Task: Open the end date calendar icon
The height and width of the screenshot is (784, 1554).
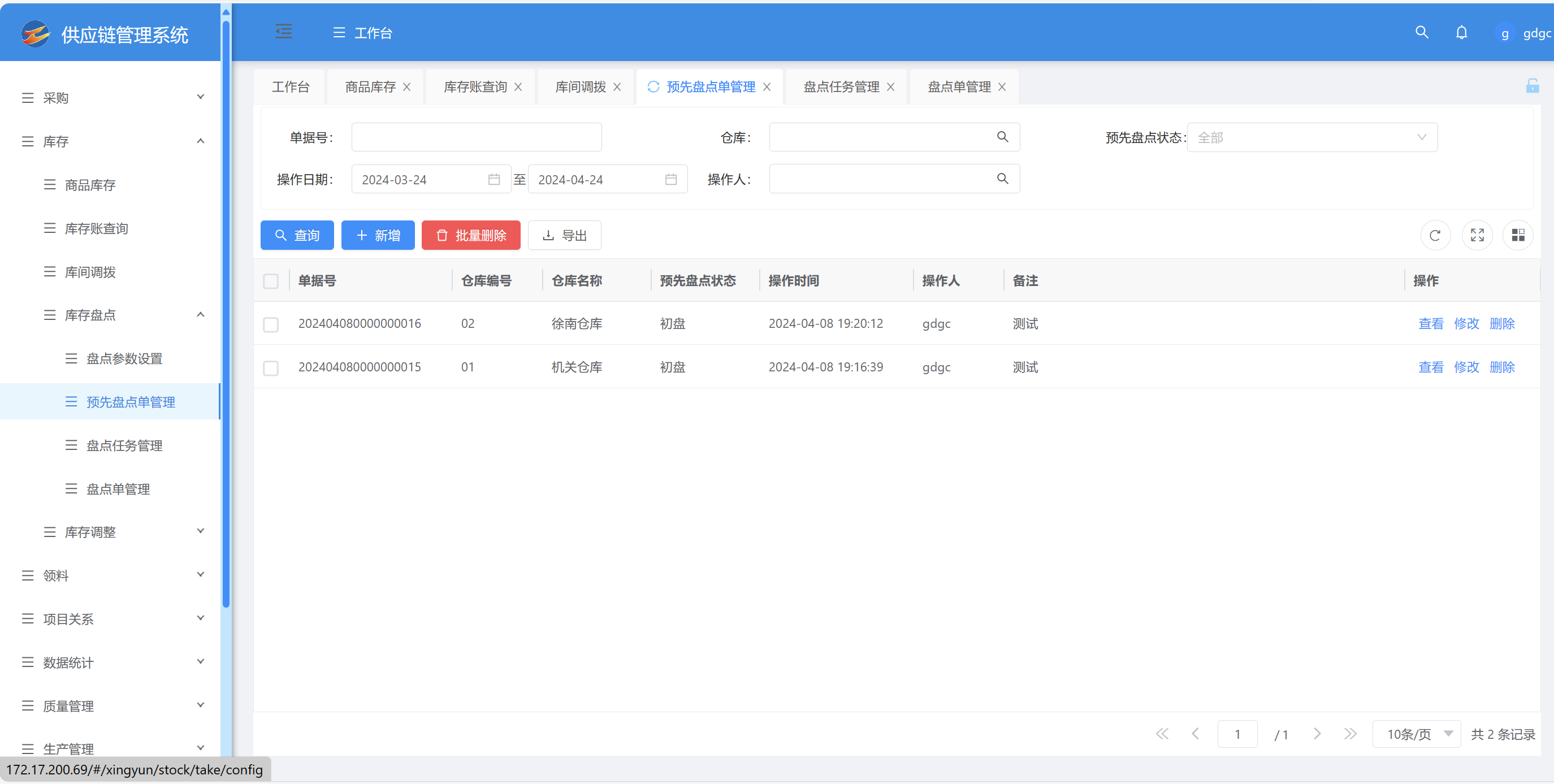Action: [x=670, y=180]
